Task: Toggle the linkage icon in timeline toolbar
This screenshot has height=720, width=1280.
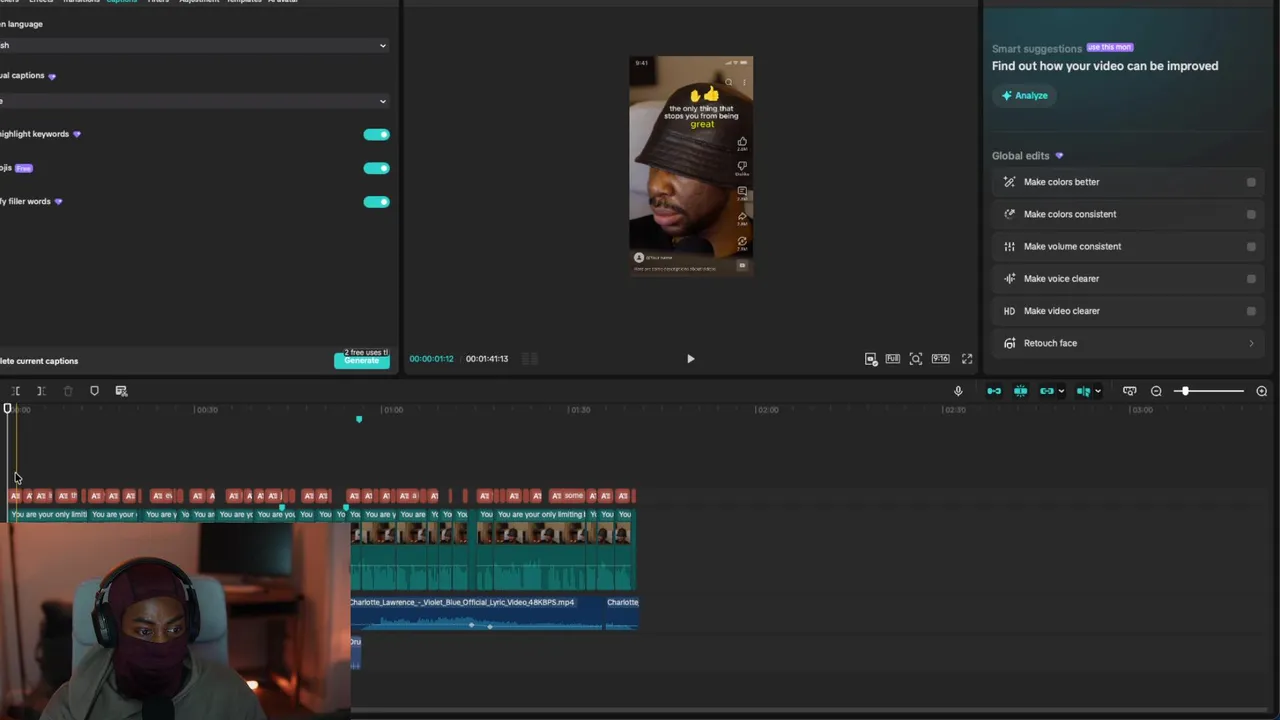Action: tap(1046, 391)
